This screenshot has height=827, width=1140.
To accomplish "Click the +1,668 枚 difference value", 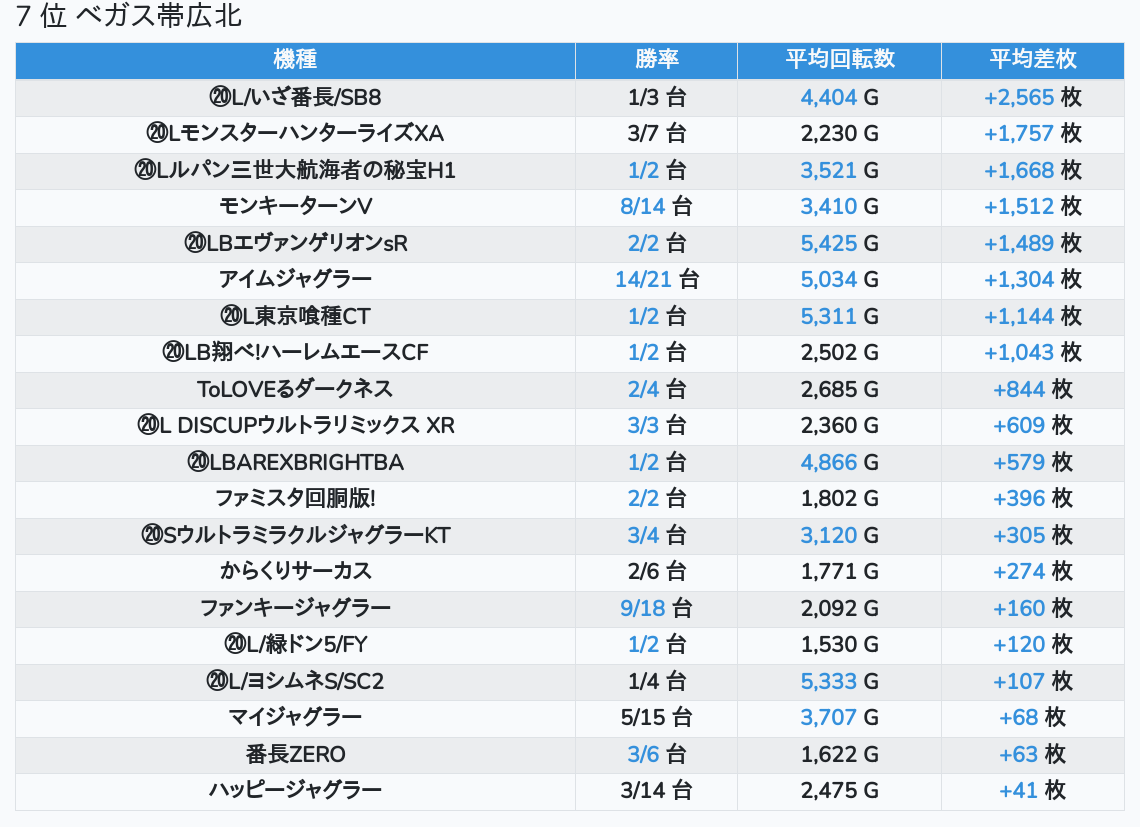I will (x=1032, y=170).
